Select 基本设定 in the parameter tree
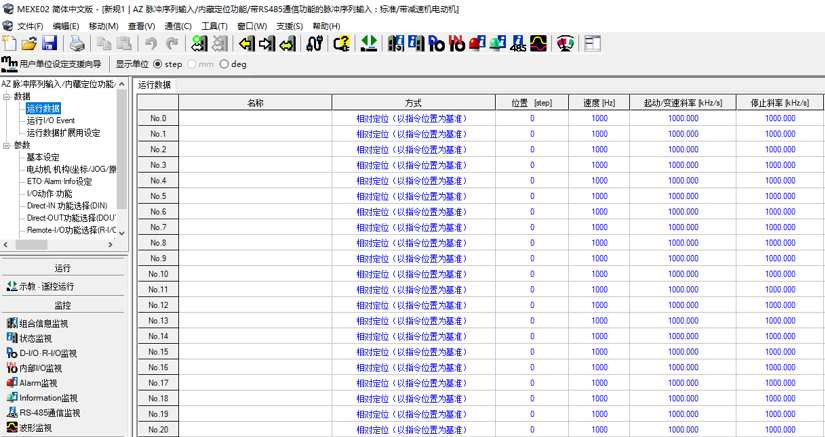Viewport: 825px width, 437px height. [x=43, y=157]
